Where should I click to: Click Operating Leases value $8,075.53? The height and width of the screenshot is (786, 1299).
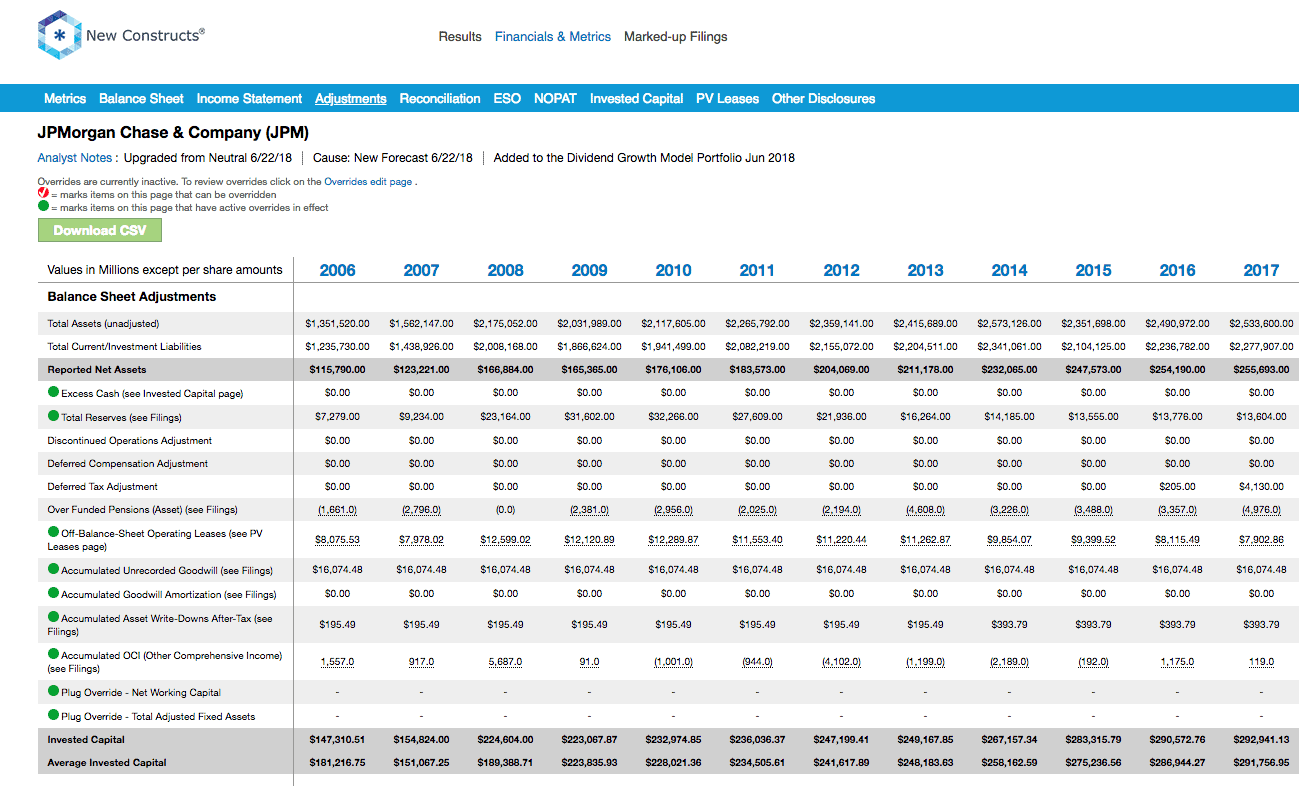[x=338, y=539]
